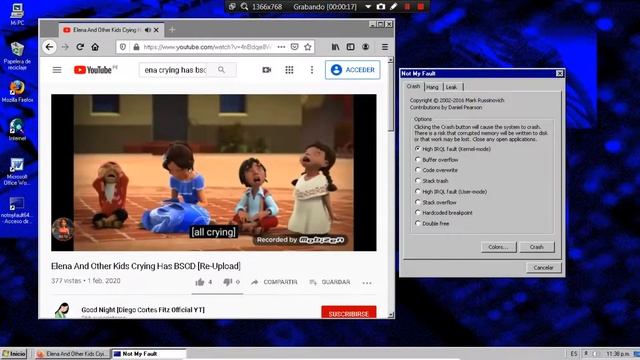
Task: Go to Firefox home page
Action: coord(95,47)
